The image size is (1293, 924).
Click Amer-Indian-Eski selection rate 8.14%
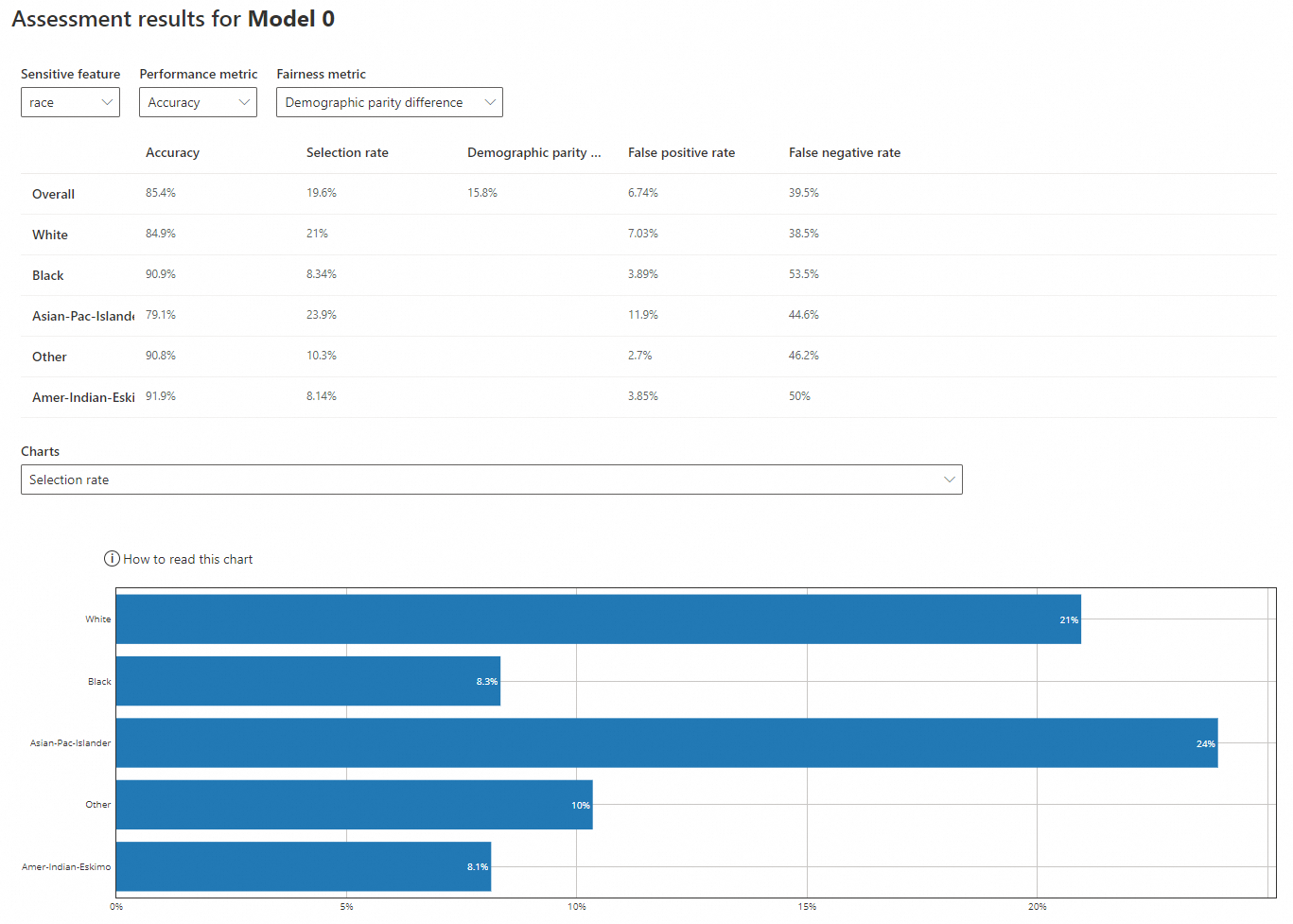[322, 396]
